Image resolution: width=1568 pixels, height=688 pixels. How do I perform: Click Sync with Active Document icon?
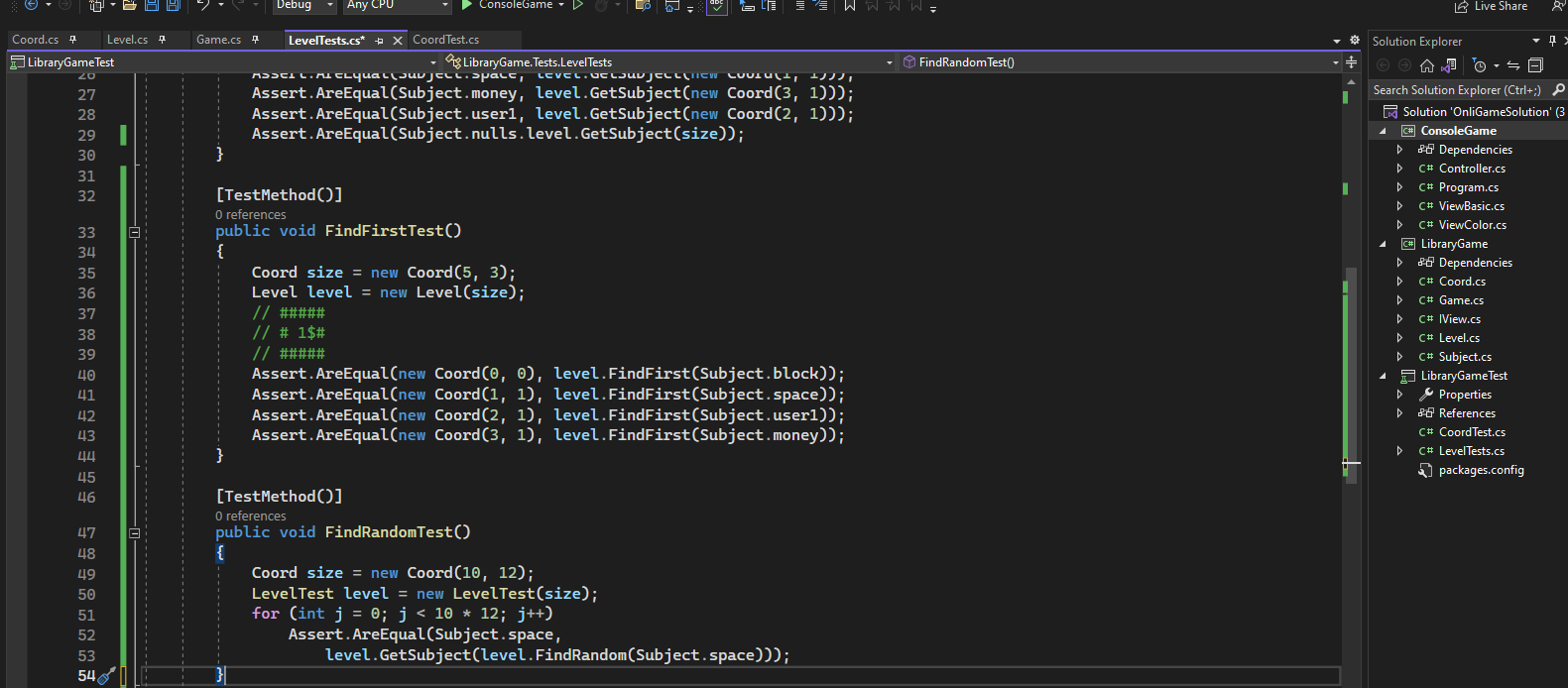point(1513,65)
